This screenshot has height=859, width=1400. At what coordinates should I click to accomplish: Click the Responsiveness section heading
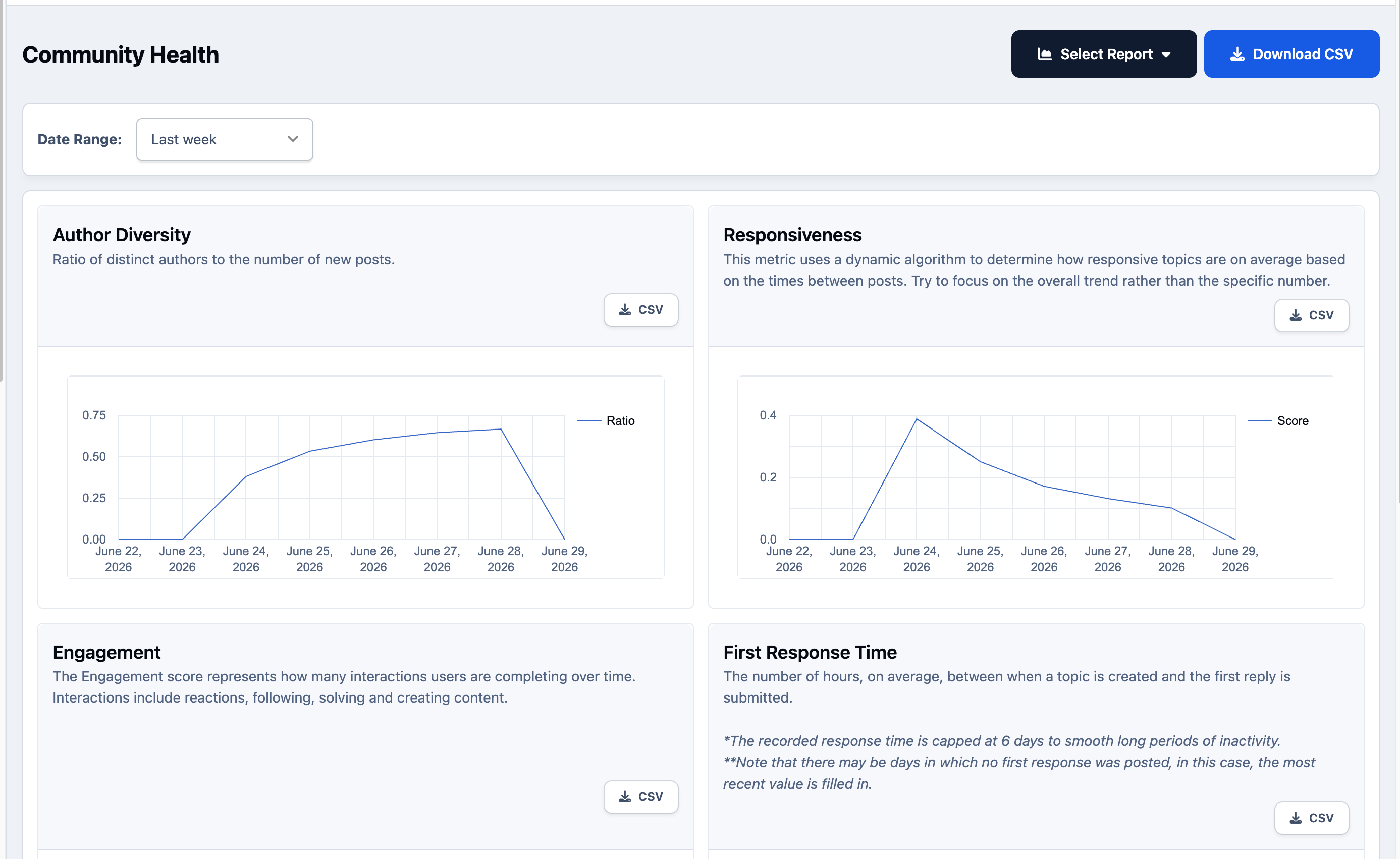tap(792, 235)
